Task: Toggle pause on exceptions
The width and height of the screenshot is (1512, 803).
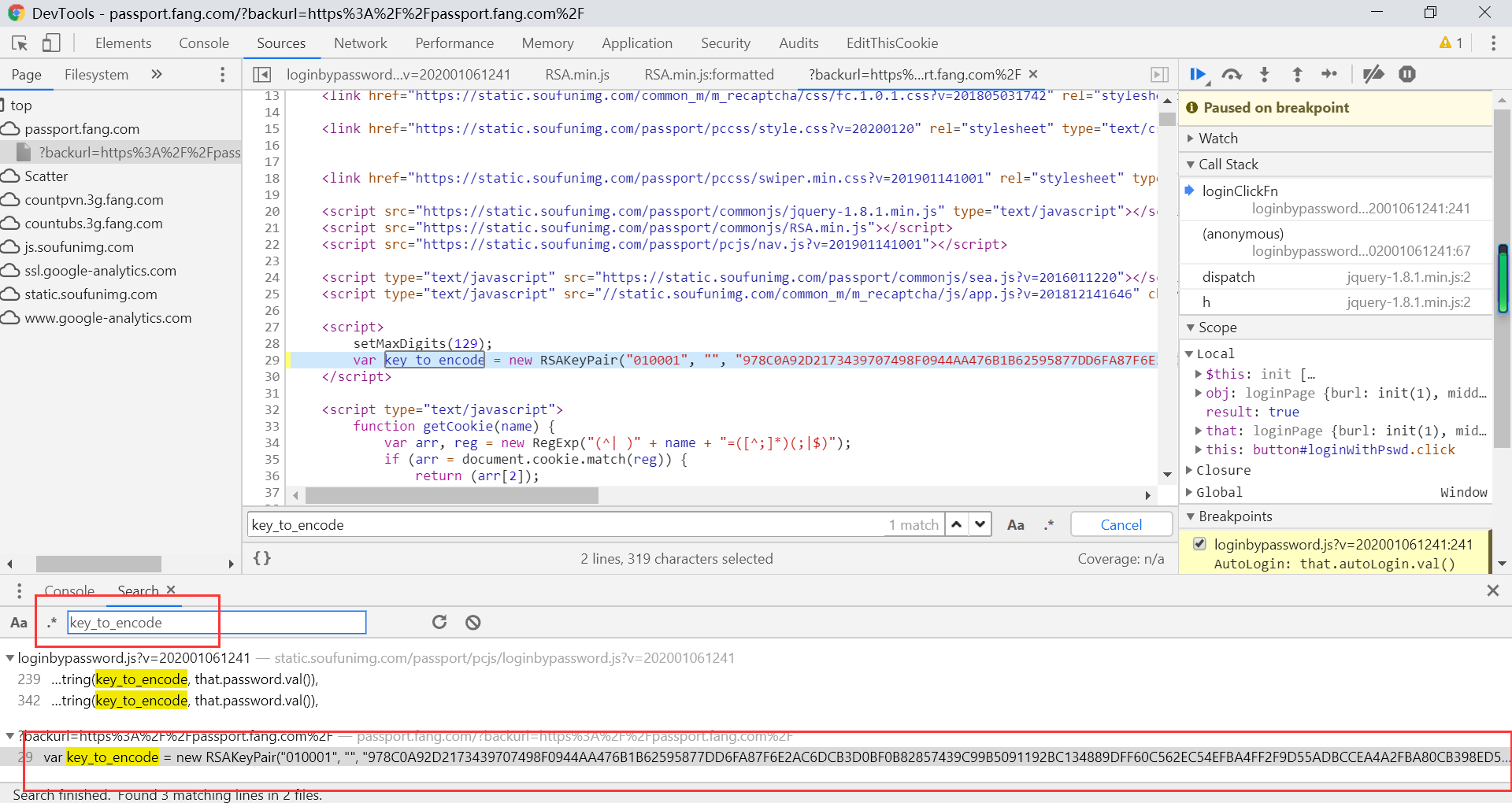Action: 1407,74
